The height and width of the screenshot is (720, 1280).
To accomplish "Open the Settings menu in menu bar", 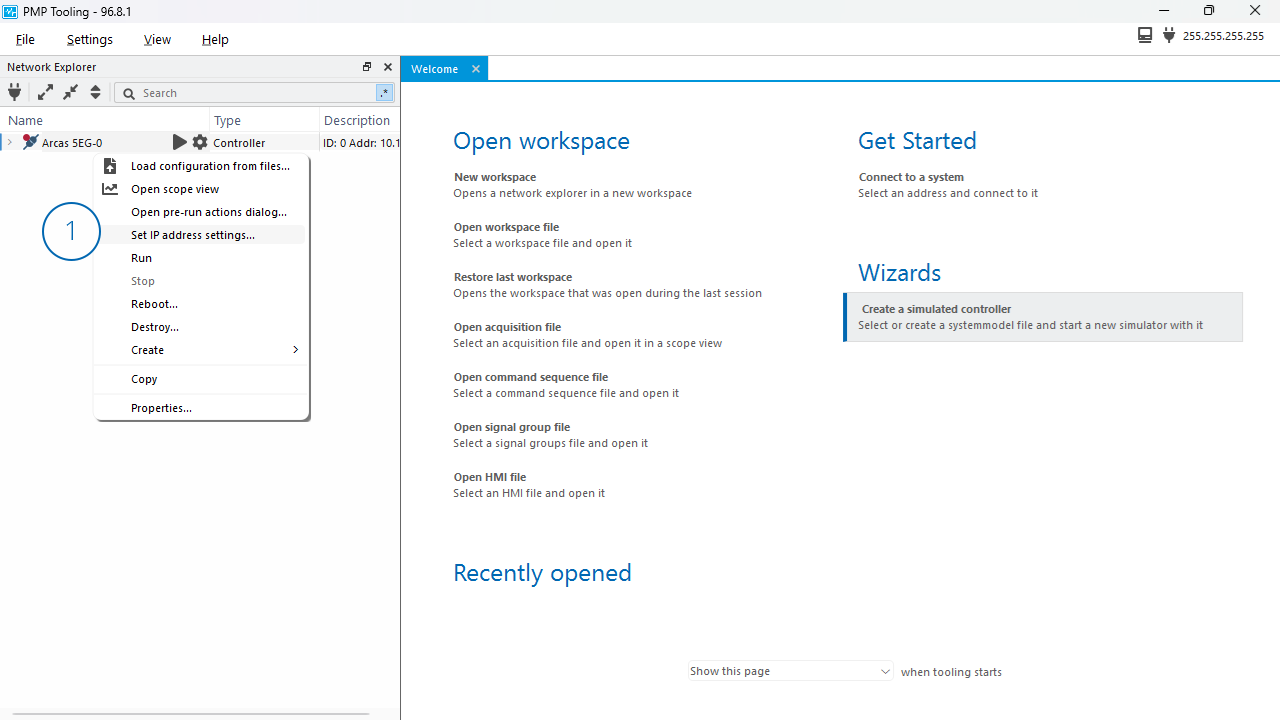I will point(89,39).
